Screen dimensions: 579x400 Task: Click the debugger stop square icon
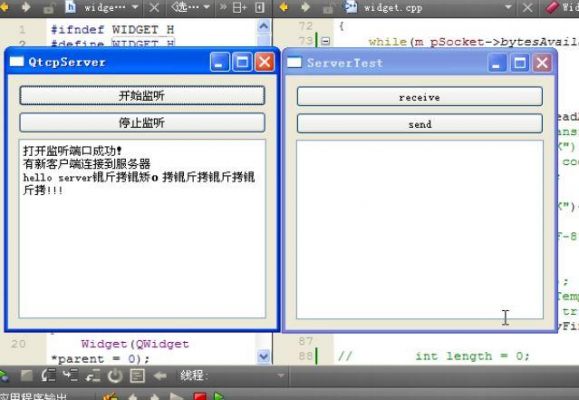pyautogui.click(x=27, y=376)
